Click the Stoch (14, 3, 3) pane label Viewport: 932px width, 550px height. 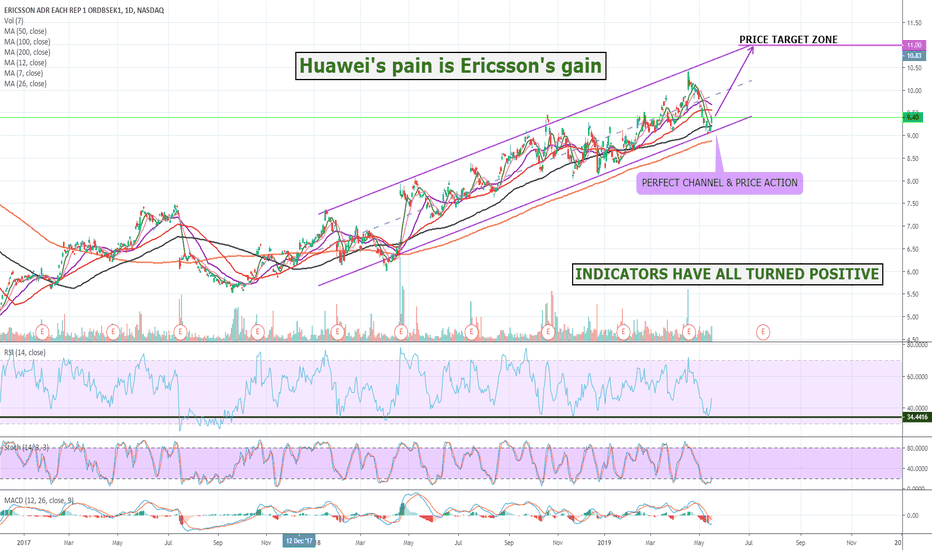(x=26, y=447)
